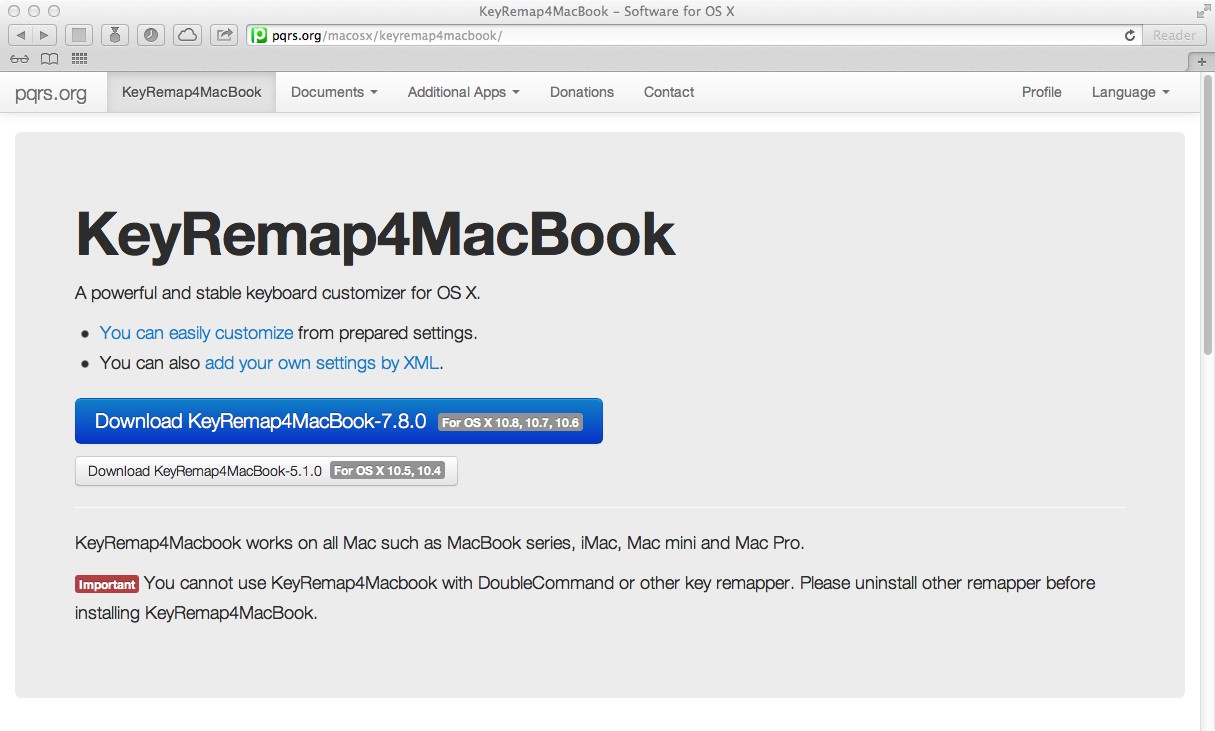This screenshot has height=731, width=1215.
Task: Click the medal-shaped toolbar button
Action: (115, 35)
